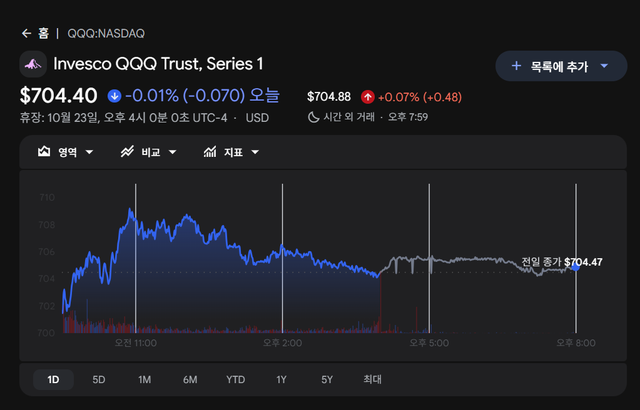Click the QQQ:NASDAQ ticker breadcrumb

click(106, 33)
